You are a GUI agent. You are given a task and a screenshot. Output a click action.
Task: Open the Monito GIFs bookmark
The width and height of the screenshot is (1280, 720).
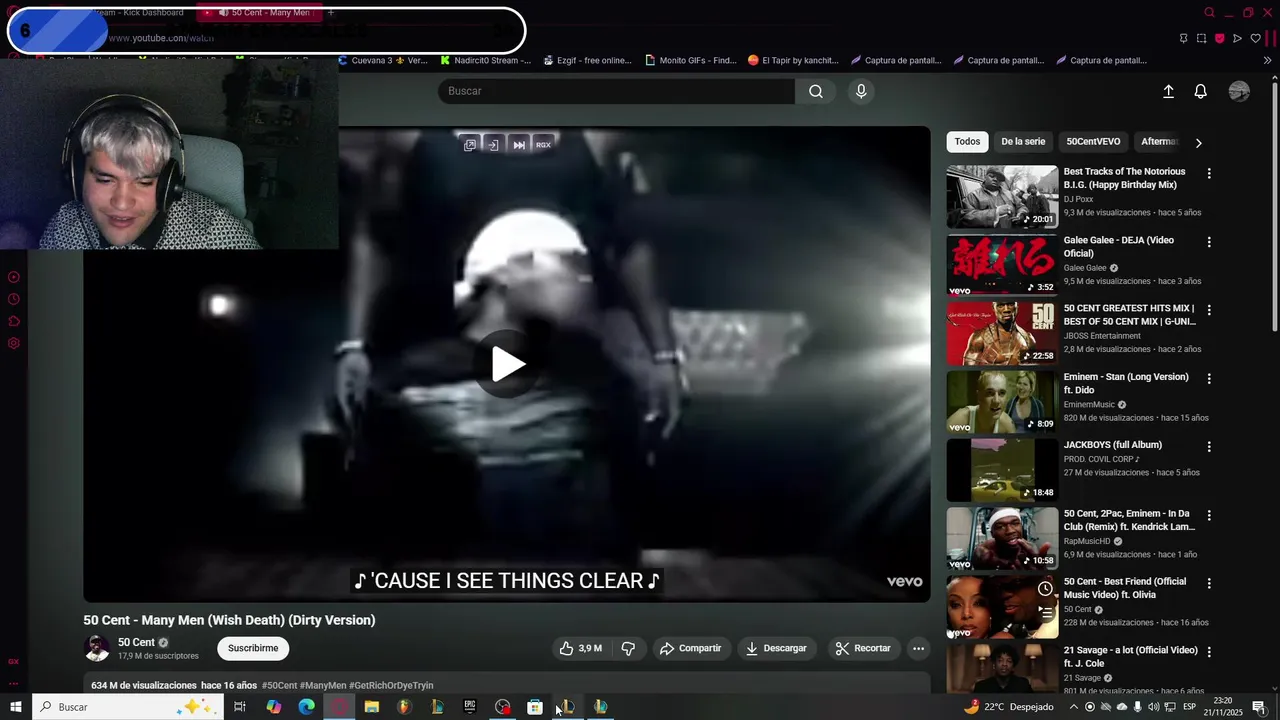pyautogui.click(x=690, y=60)
